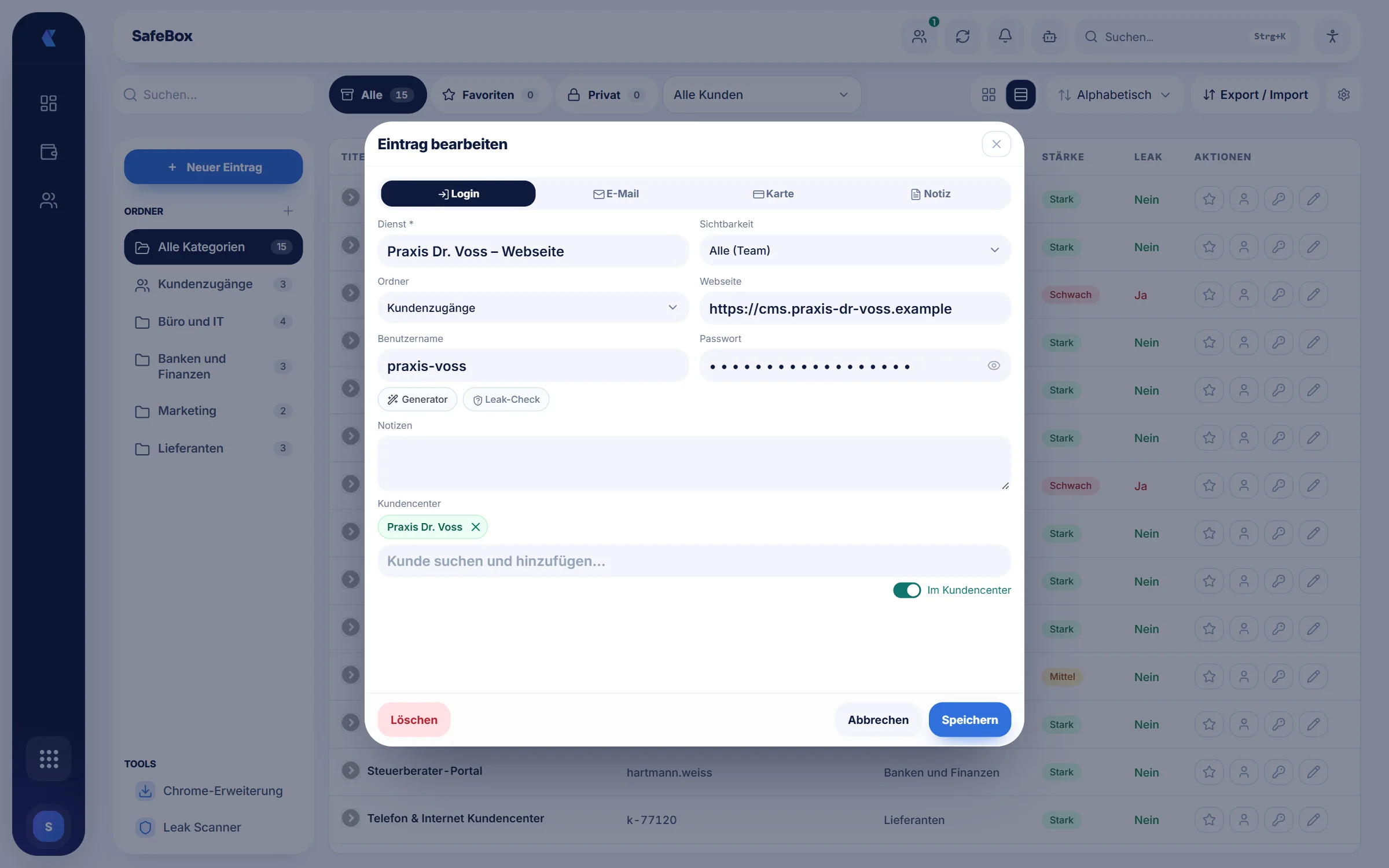
Task: Click the Abbrechen button
Action: (878, 719)
